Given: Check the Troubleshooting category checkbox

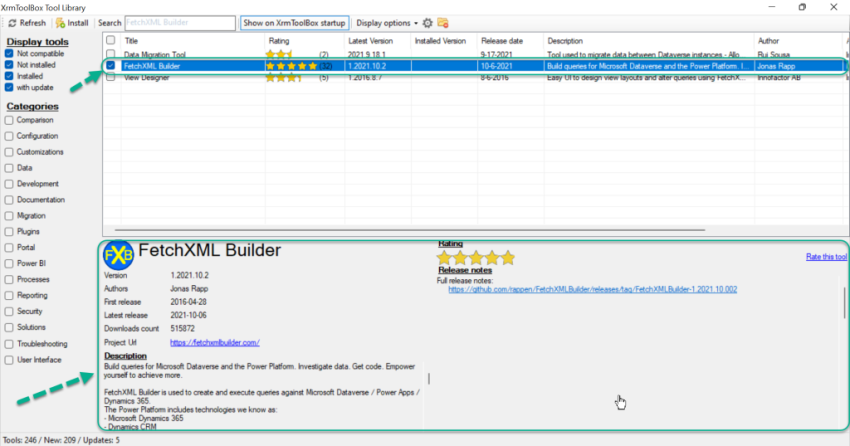Looking at the screenshot, I should [x=9, y=344].
